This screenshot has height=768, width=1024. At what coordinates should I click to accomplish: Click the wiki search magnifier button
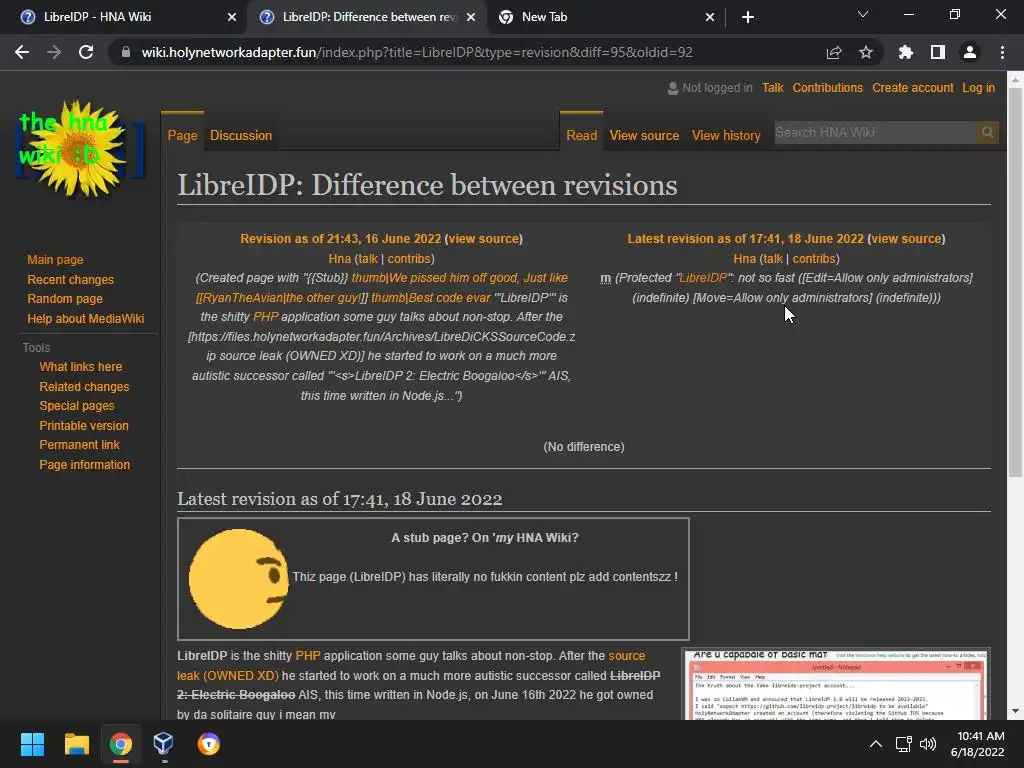[987, 133]
